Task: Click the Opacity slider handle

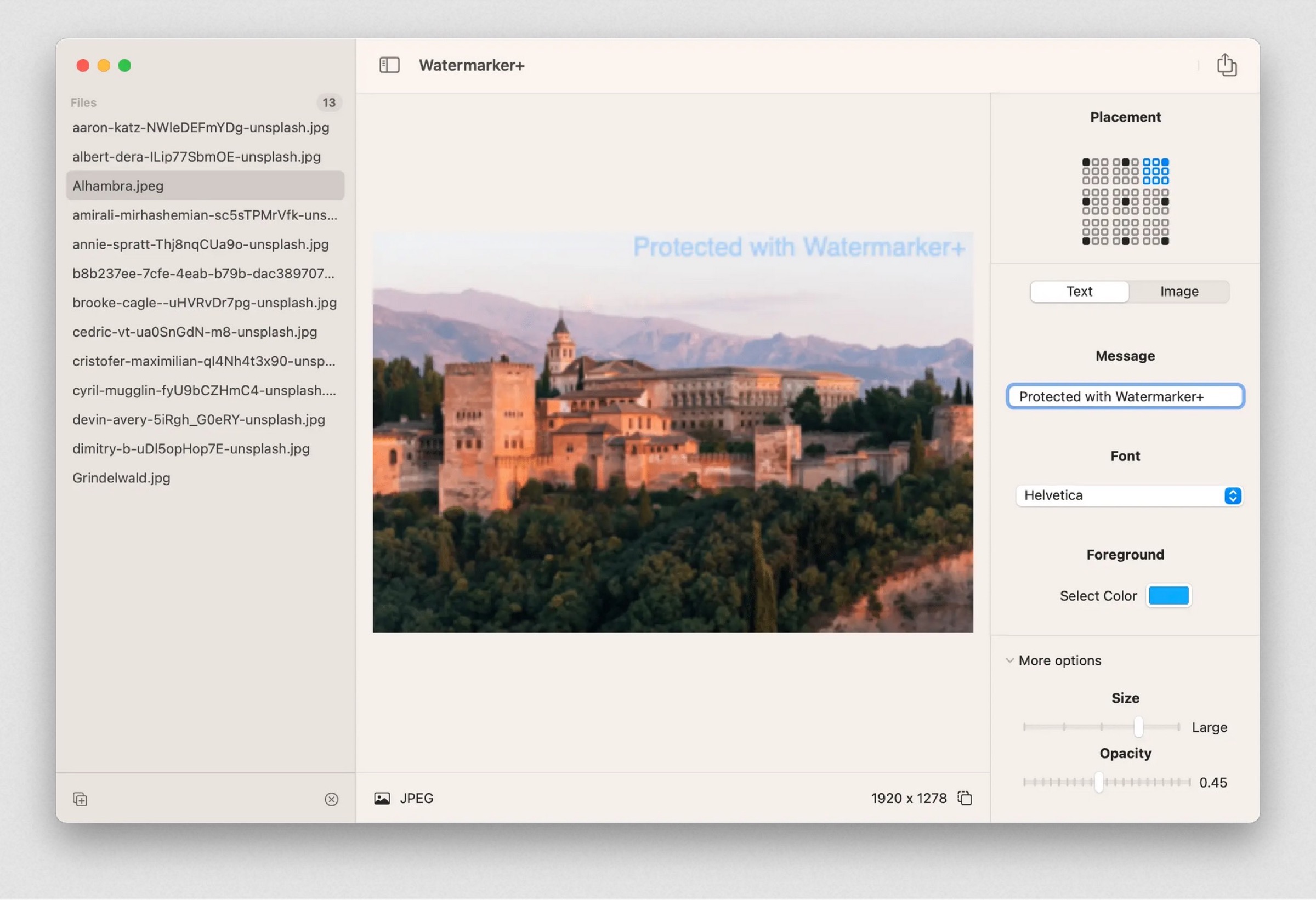Action: (x=1098, y=782)
